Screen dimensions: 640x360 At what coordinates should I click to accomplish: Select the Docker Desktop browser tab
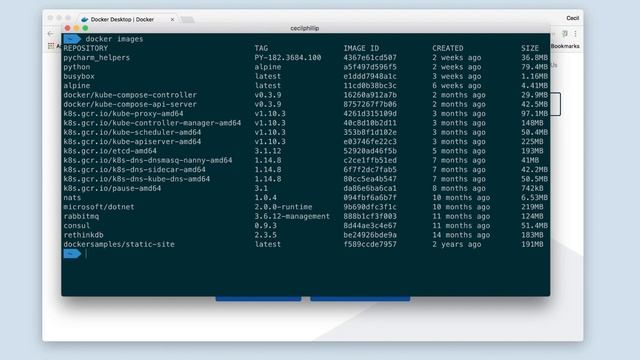click(x=127, y=19)
